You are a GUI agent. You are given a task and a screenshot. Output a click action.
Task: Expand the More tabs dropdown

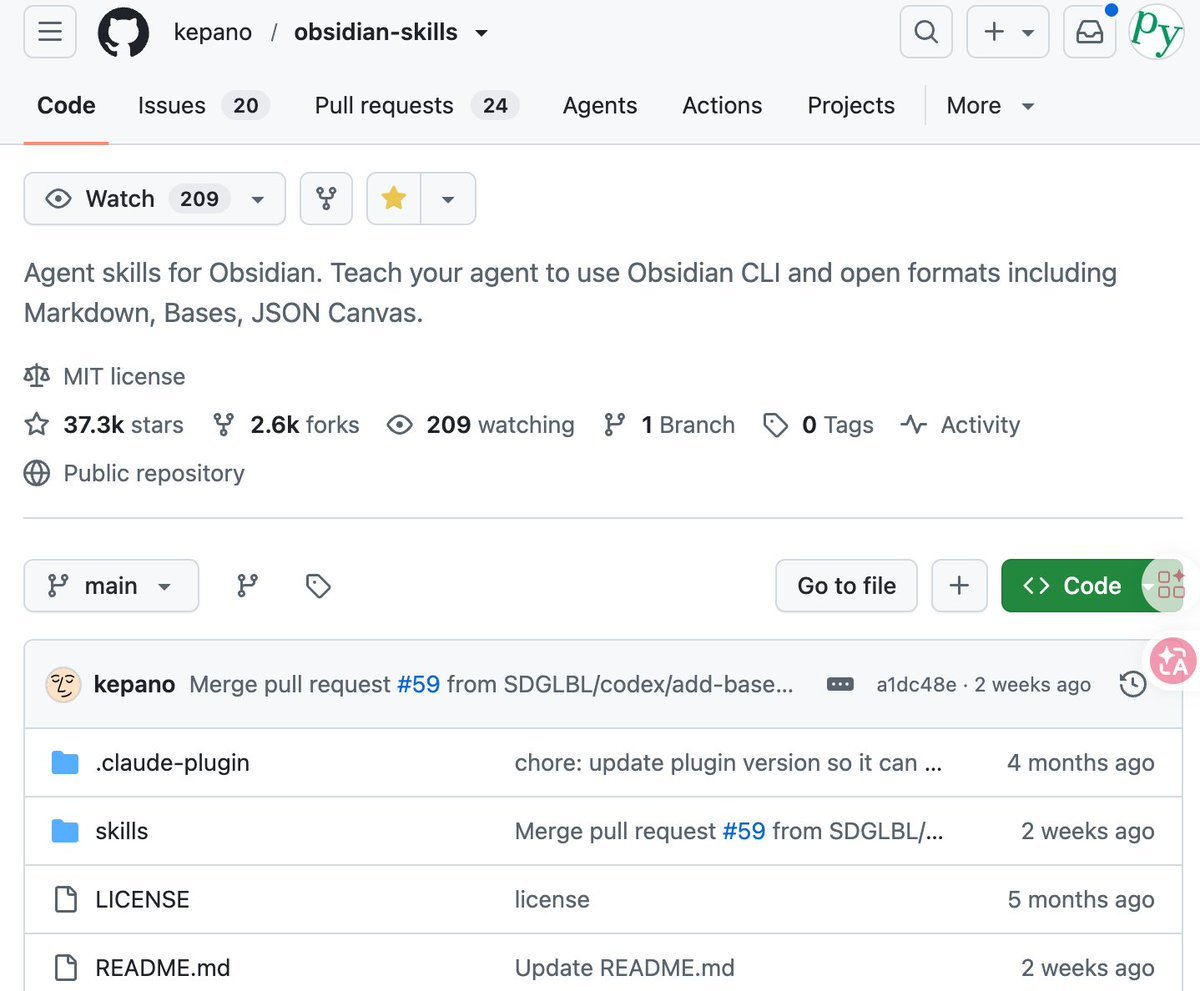pyautogui.click(x=990, y=105)
